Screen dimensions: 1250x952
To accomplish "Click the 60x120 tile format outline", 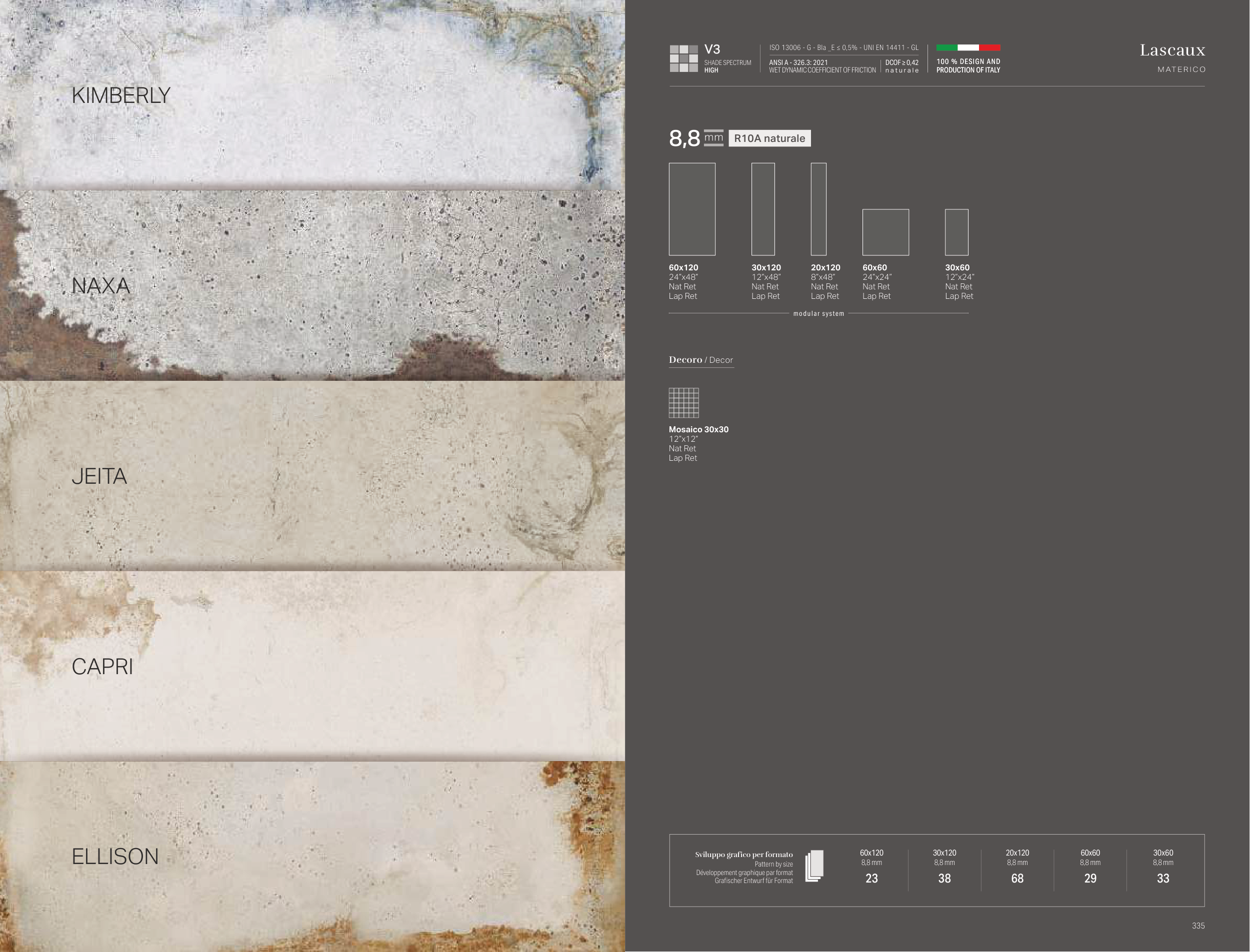I will (x=691, y=209).
